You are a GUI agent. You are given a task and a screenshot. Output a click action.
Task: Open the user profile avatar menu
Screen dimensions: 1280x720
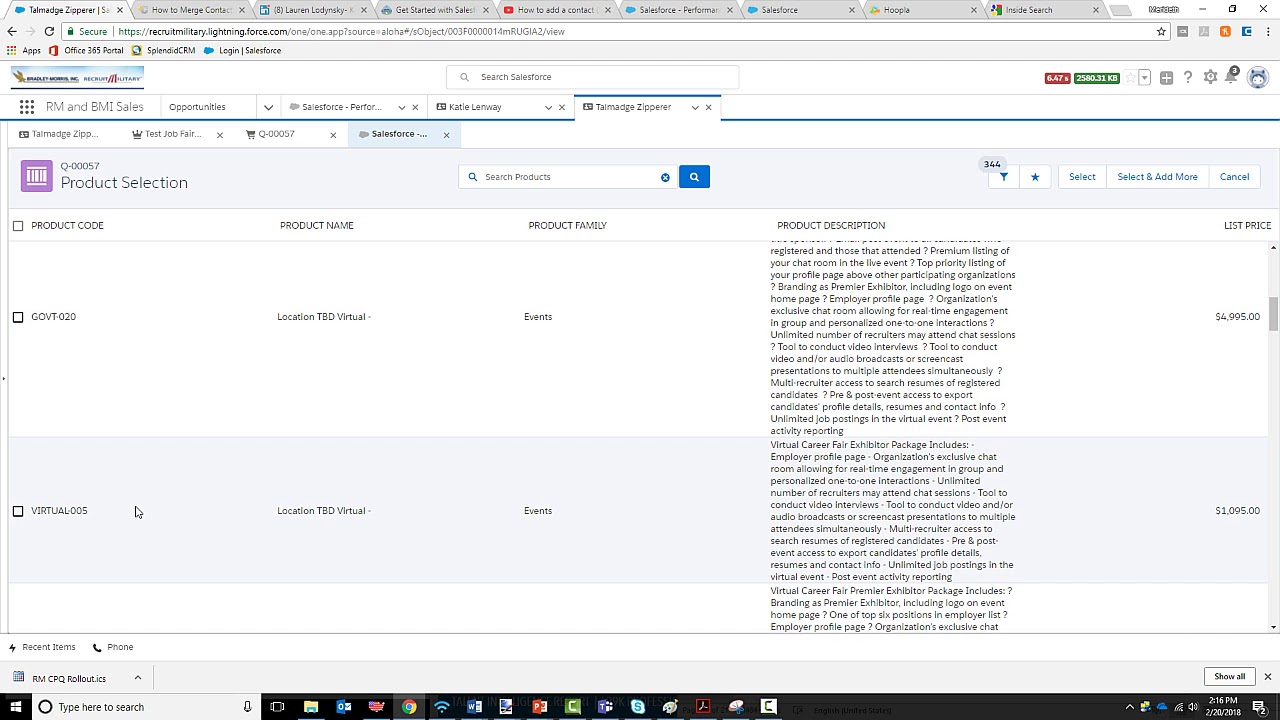[1258, 77]
